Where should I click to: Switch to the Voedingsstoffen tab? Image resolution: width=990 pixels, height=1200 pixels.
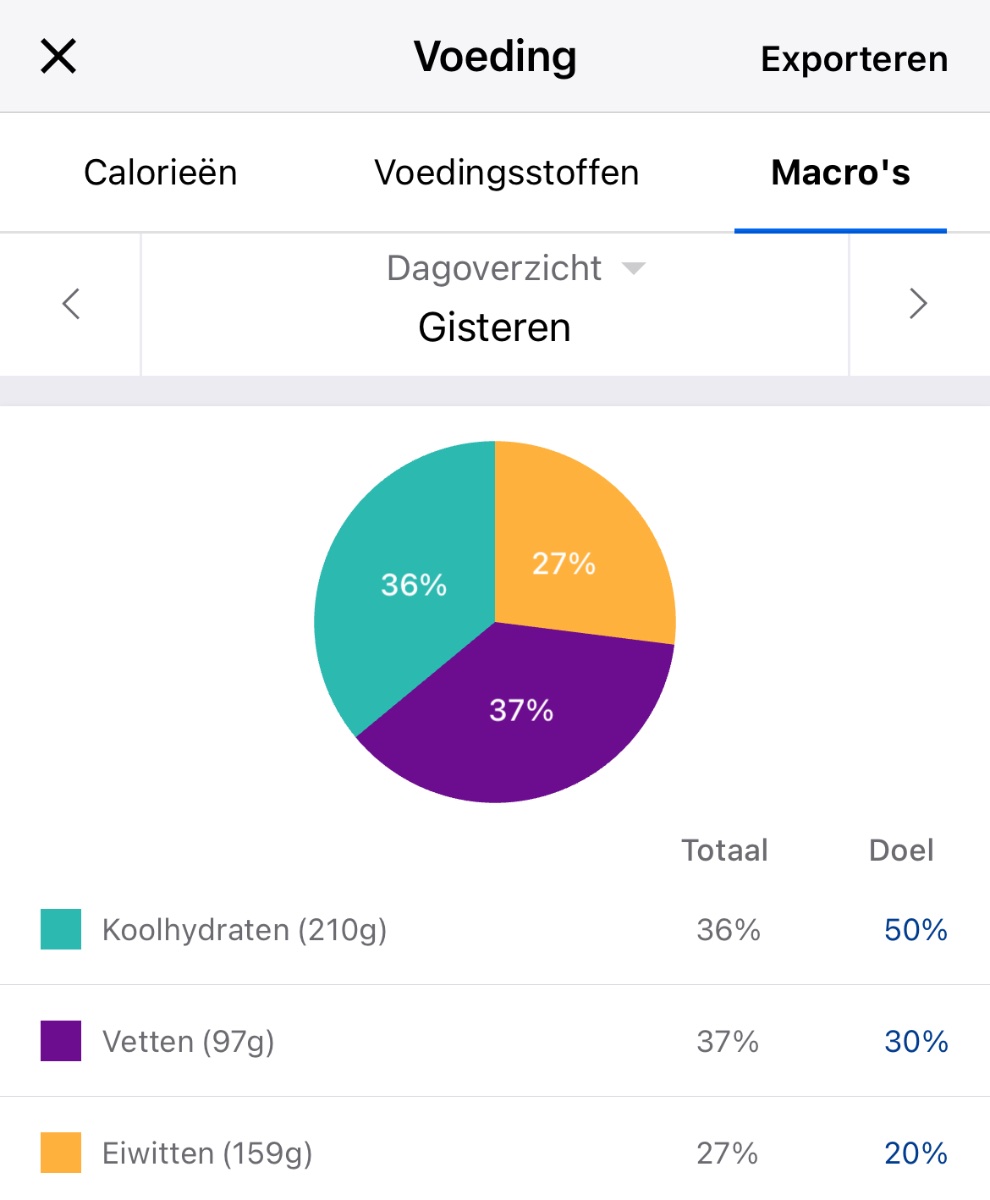coord(506,173)
